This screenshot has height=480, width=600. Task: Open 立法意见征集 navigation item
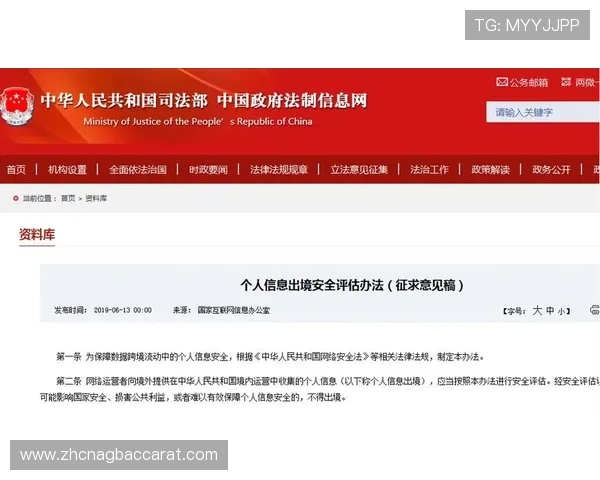(x=359, y=170)
